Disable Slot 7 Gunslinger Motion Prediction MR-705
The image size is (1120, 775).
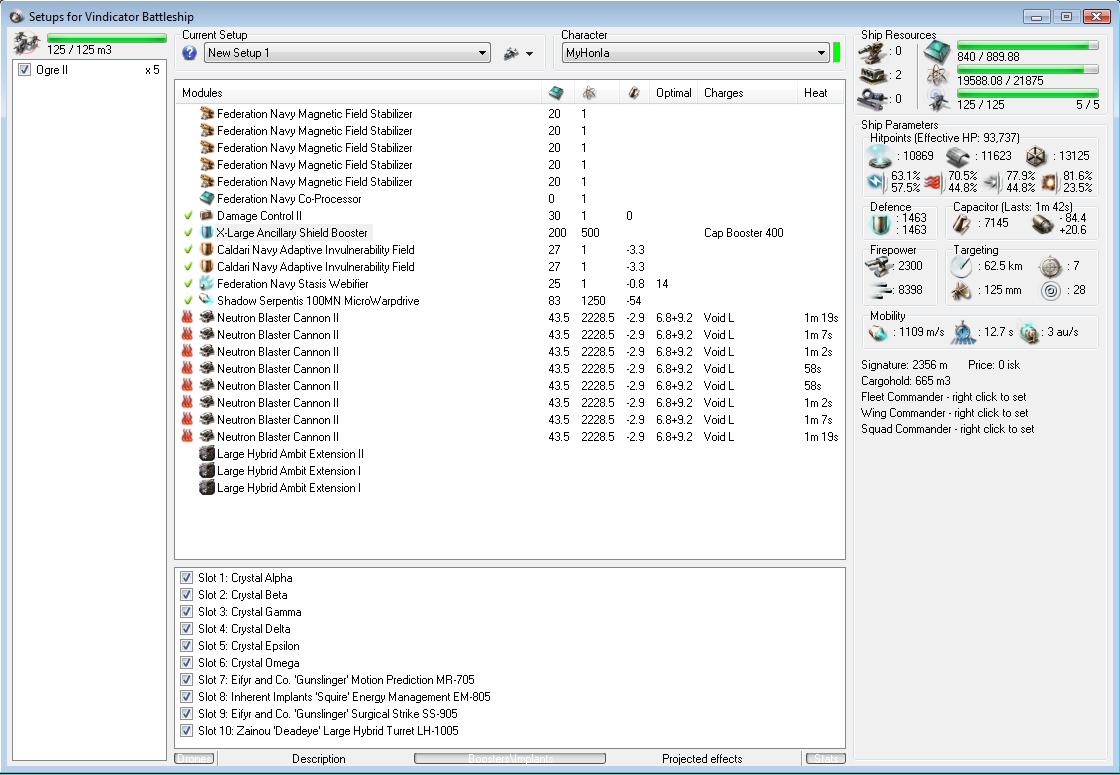(x=186, y=679)
